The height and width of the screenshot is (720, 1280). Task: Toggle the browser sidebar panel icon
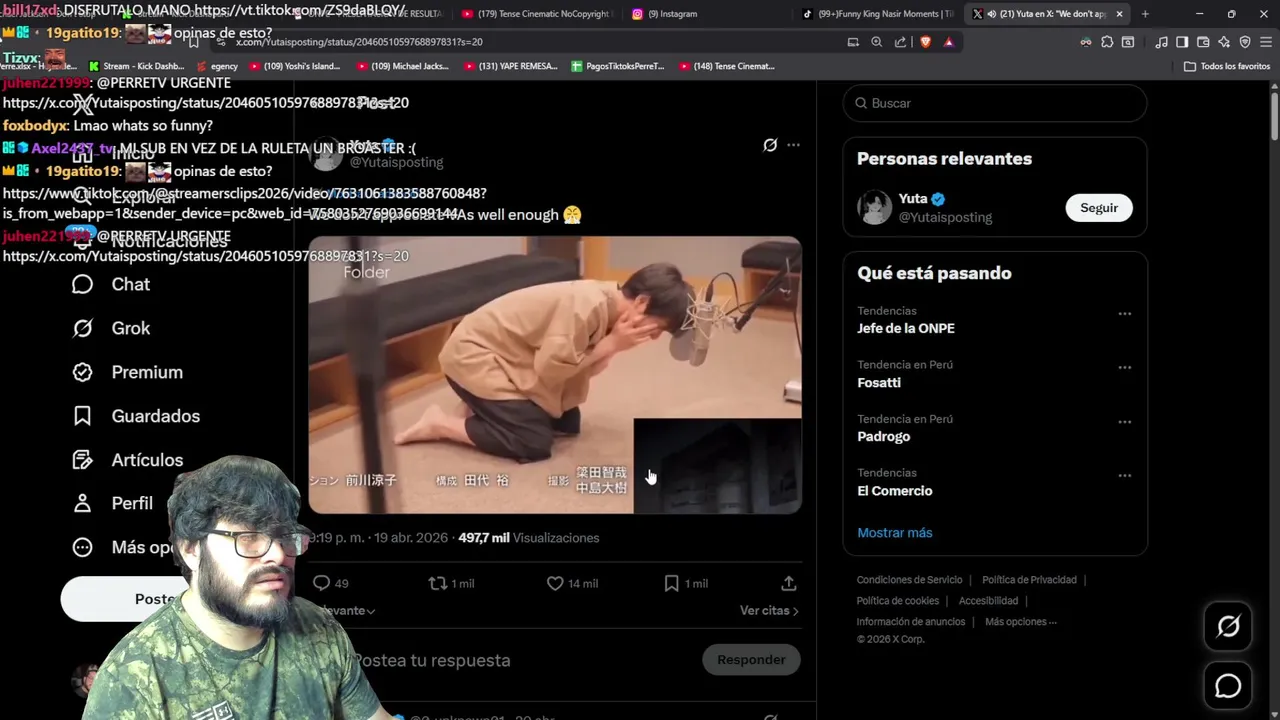pos(1182,42)
